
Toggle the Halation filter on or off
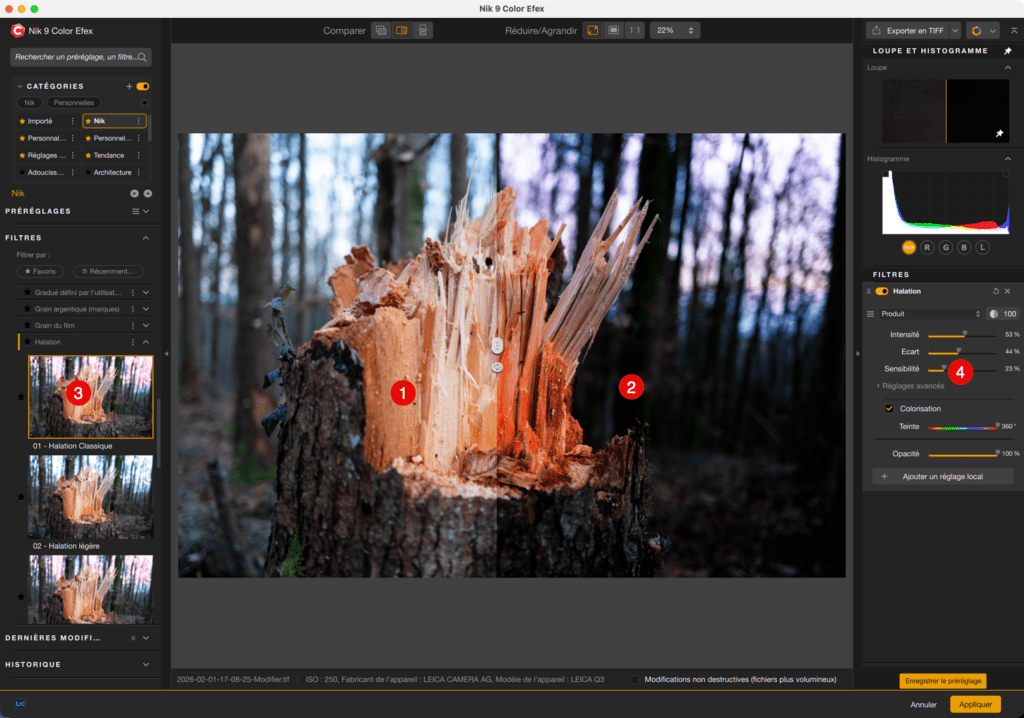(881, 291)
